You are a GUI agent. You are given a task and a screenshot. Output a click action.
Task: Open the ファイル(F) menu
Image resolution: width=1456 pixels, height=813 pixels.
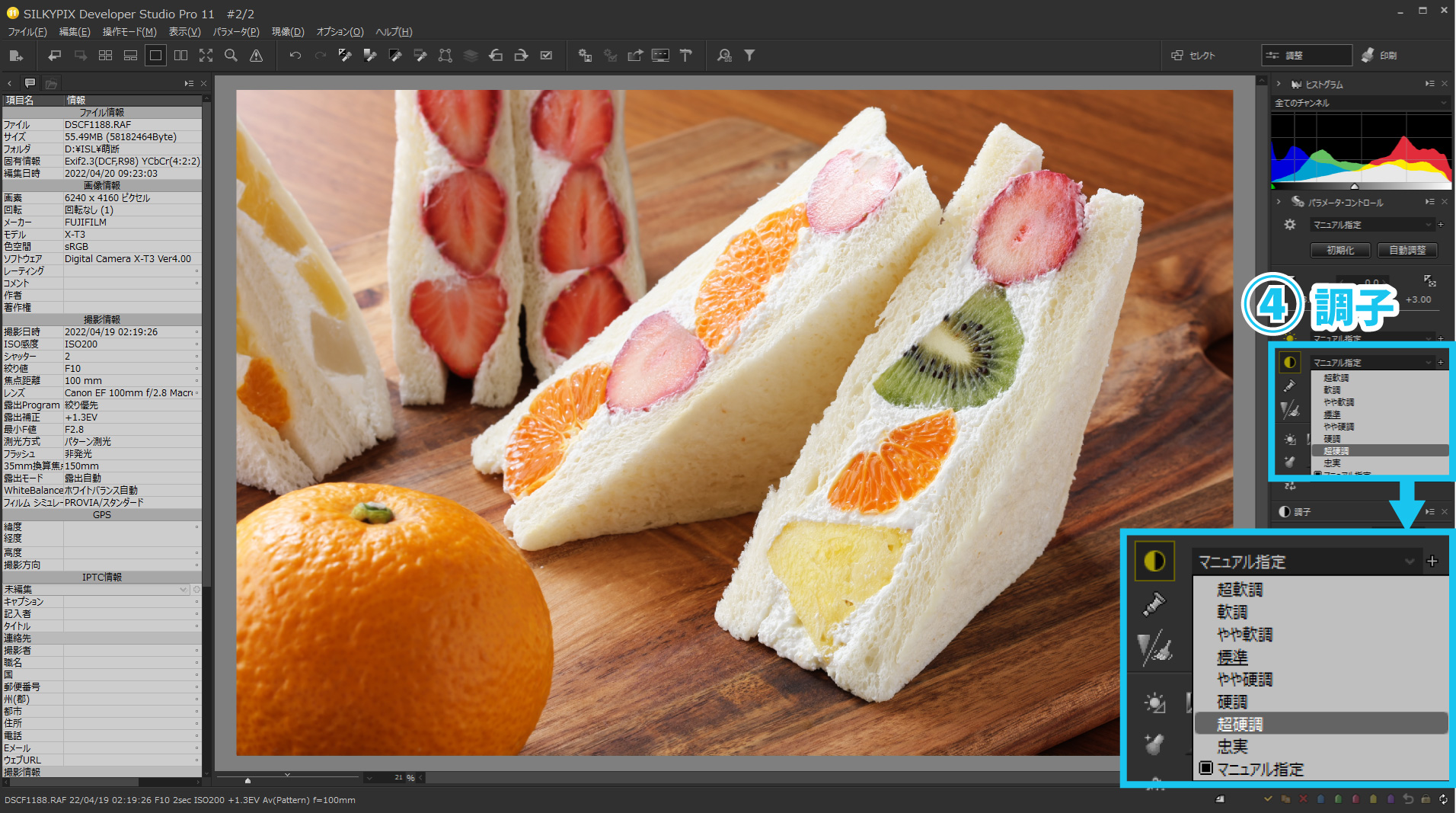pyautogui.click(x=27, y=32)
